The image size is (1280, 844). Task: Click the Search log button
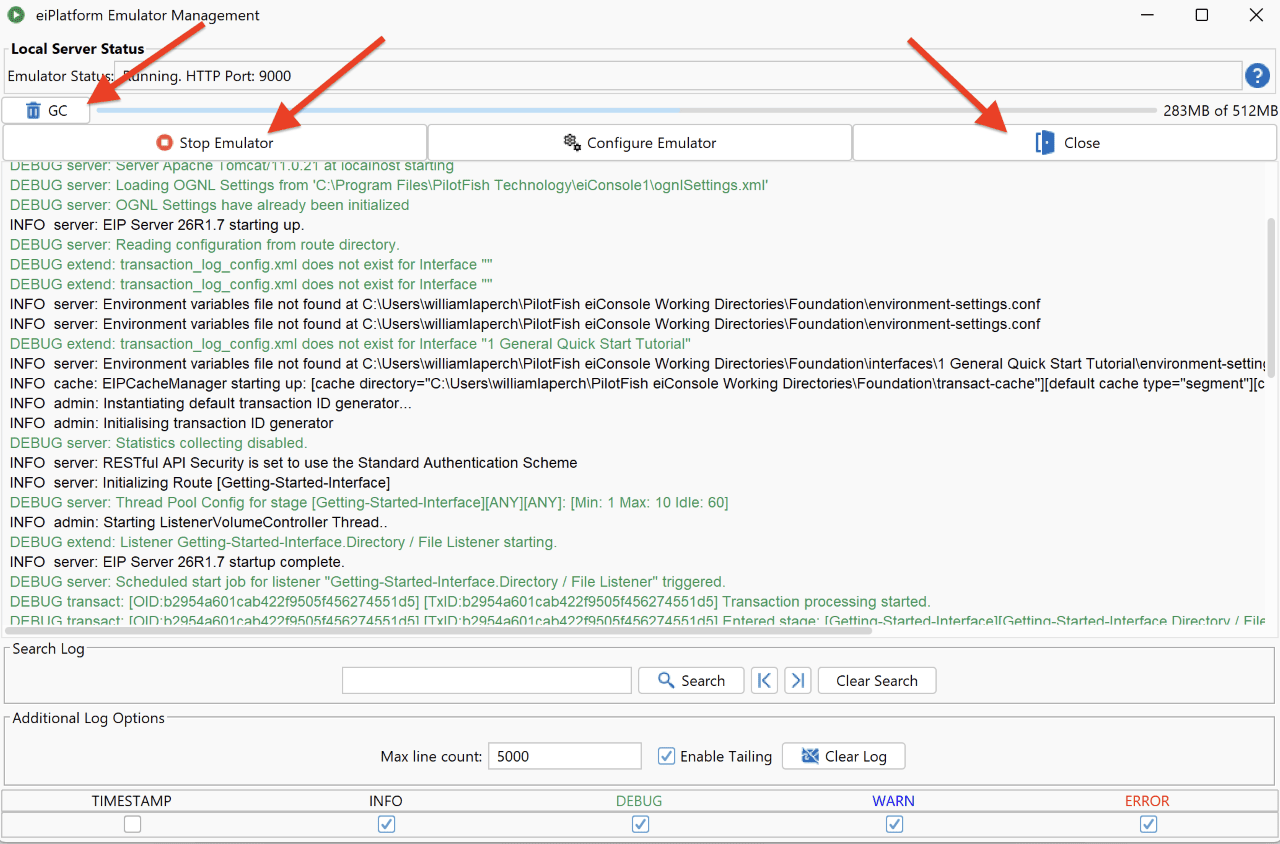[x=691, y=681]
